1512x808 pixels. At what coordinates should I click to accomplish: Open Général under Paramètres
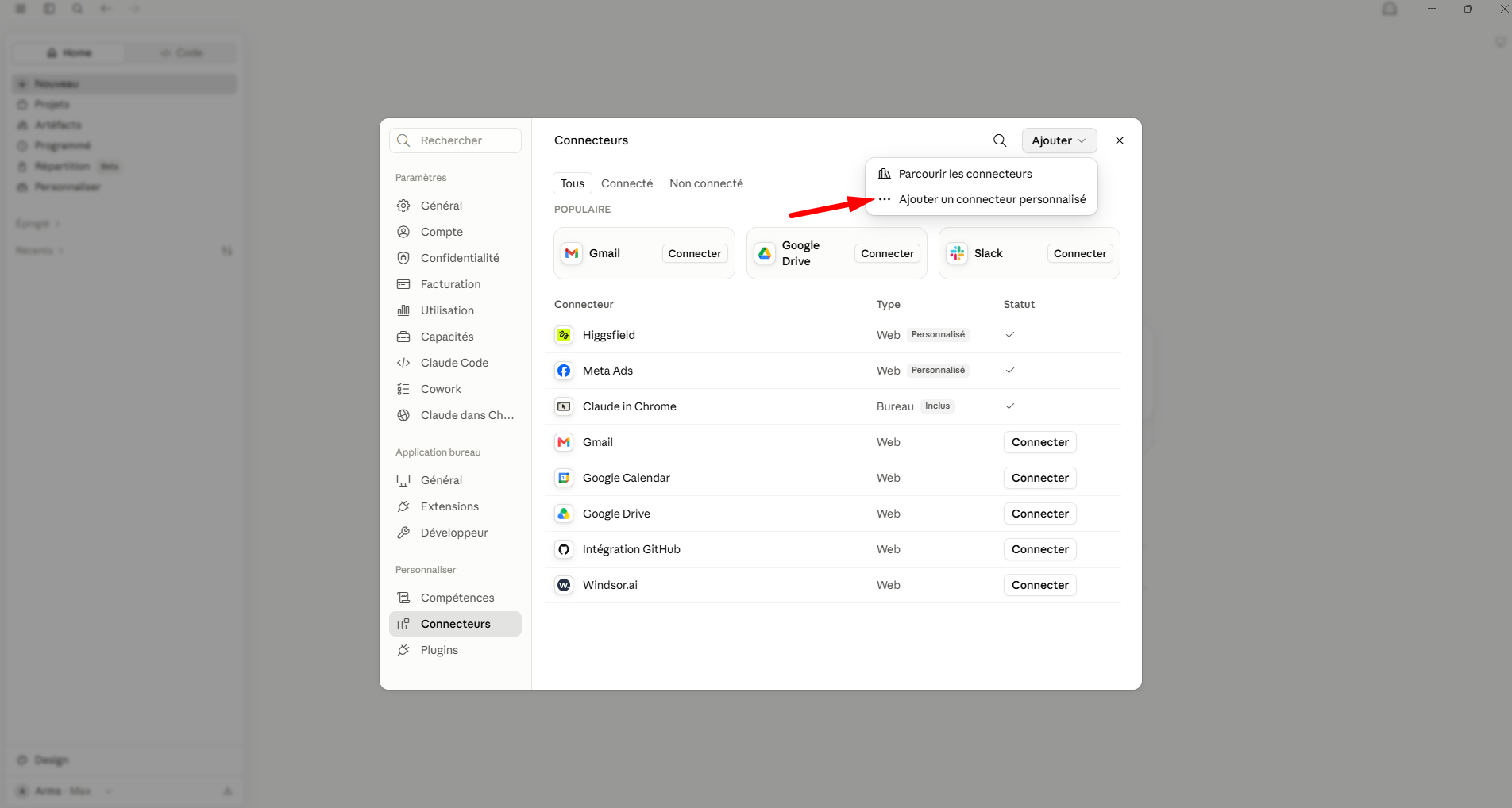pyautogui.click(x=455, y=206)
